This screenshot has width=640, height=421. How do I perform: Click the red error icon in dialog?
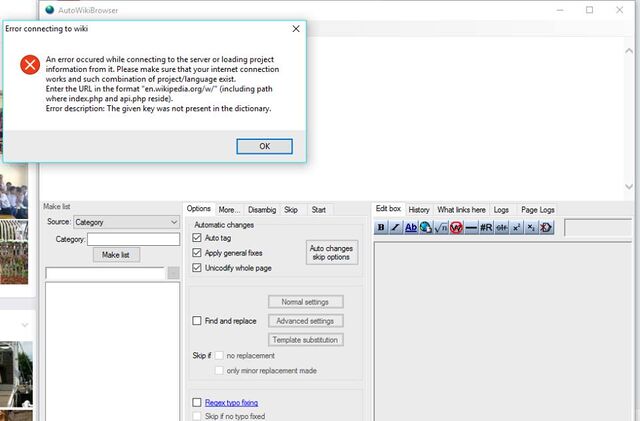30,65
